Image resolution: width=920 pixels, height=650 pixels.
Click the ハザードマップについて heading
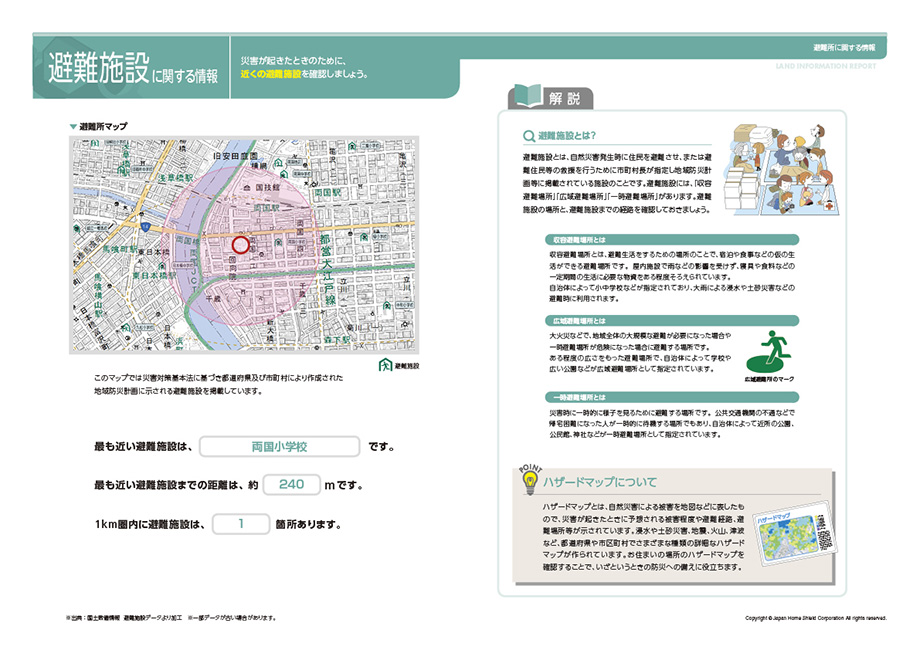(600, 482)
